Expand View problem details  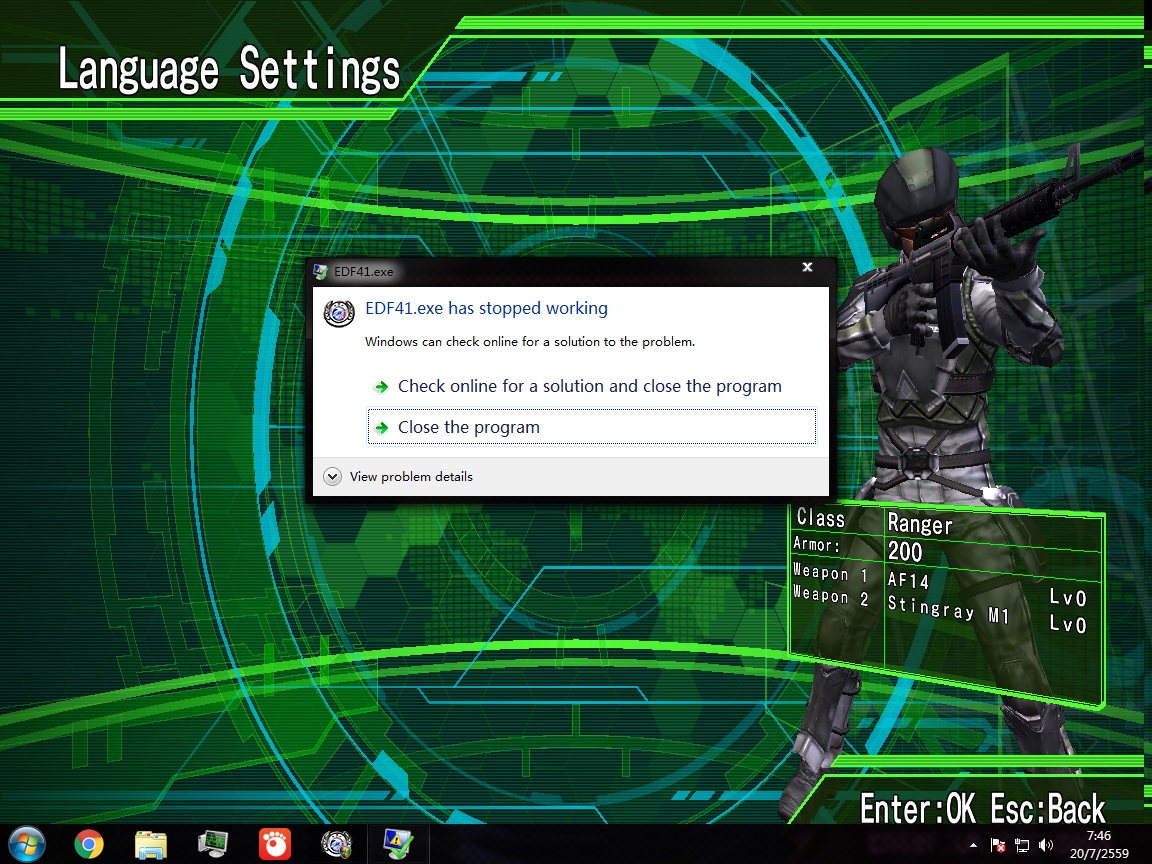398,477
